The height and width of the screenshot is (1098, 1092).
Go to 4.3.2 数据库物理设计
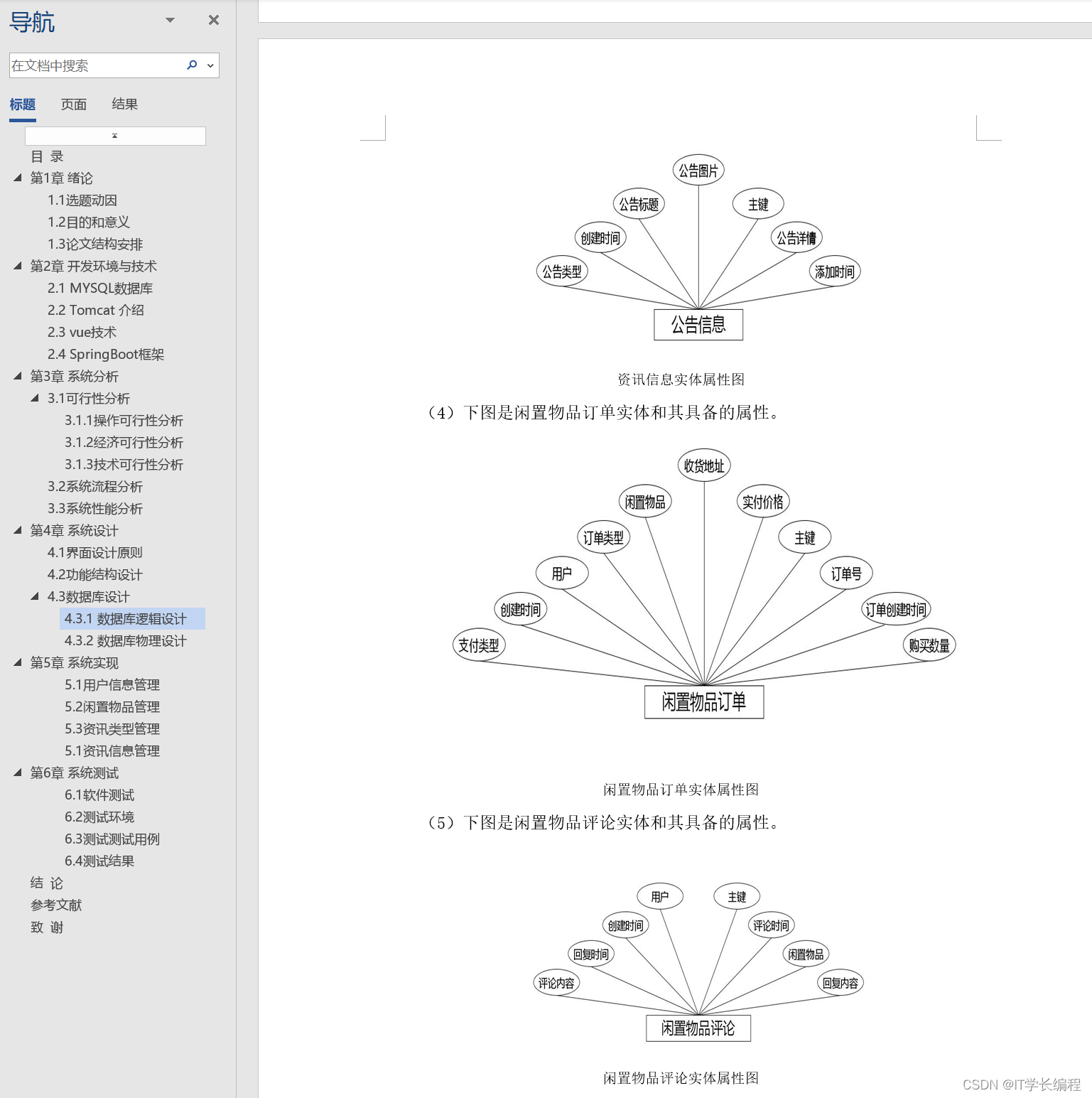pyautogui.click(x=126, y=641)
